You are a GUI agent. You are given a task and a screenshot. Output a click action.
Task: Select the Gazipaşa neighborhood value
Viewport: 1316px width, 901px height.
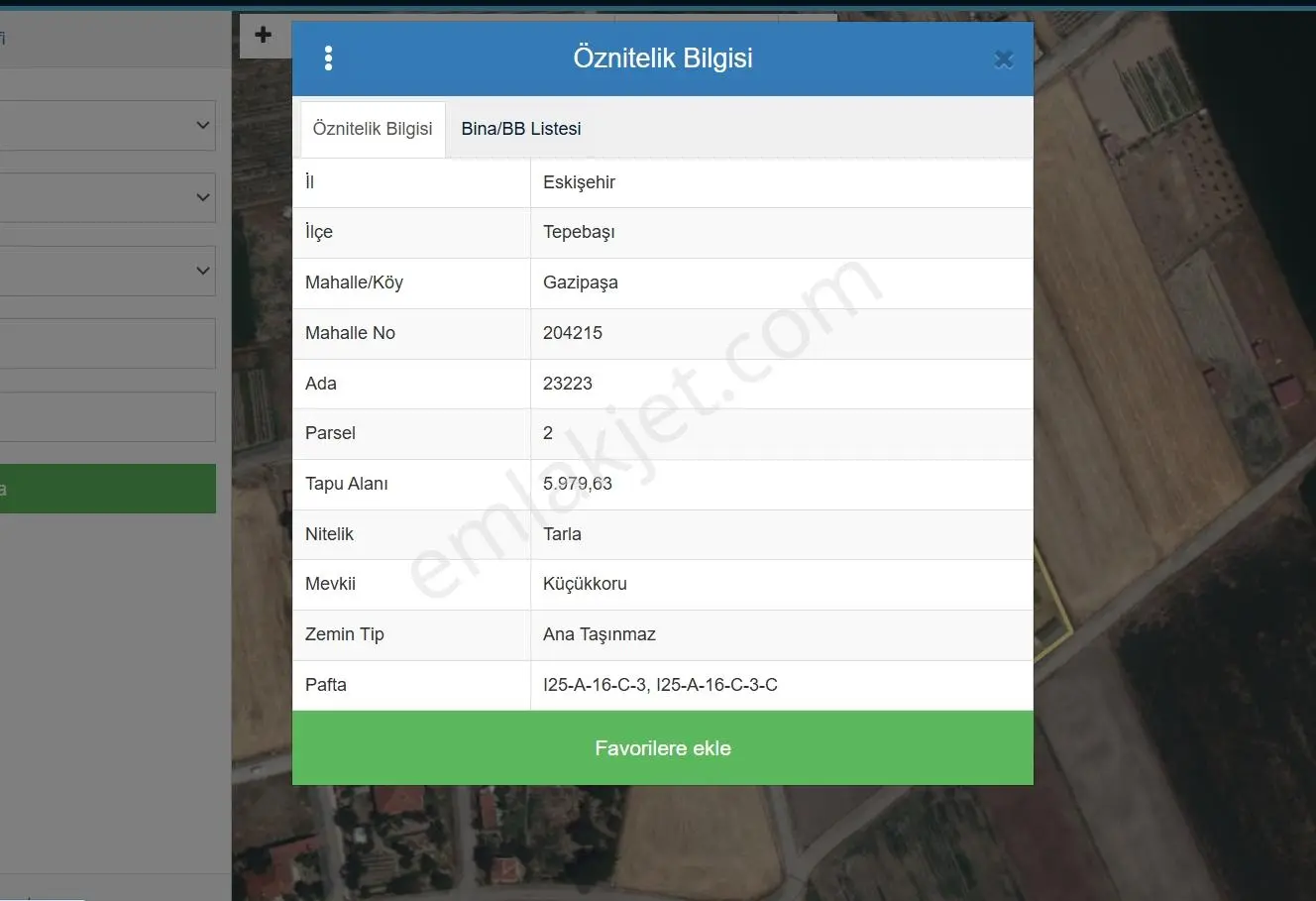pos(581,282)
